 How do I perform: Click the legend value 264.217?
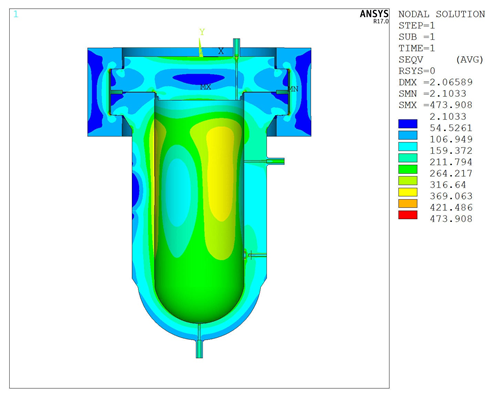coord(451,173)
